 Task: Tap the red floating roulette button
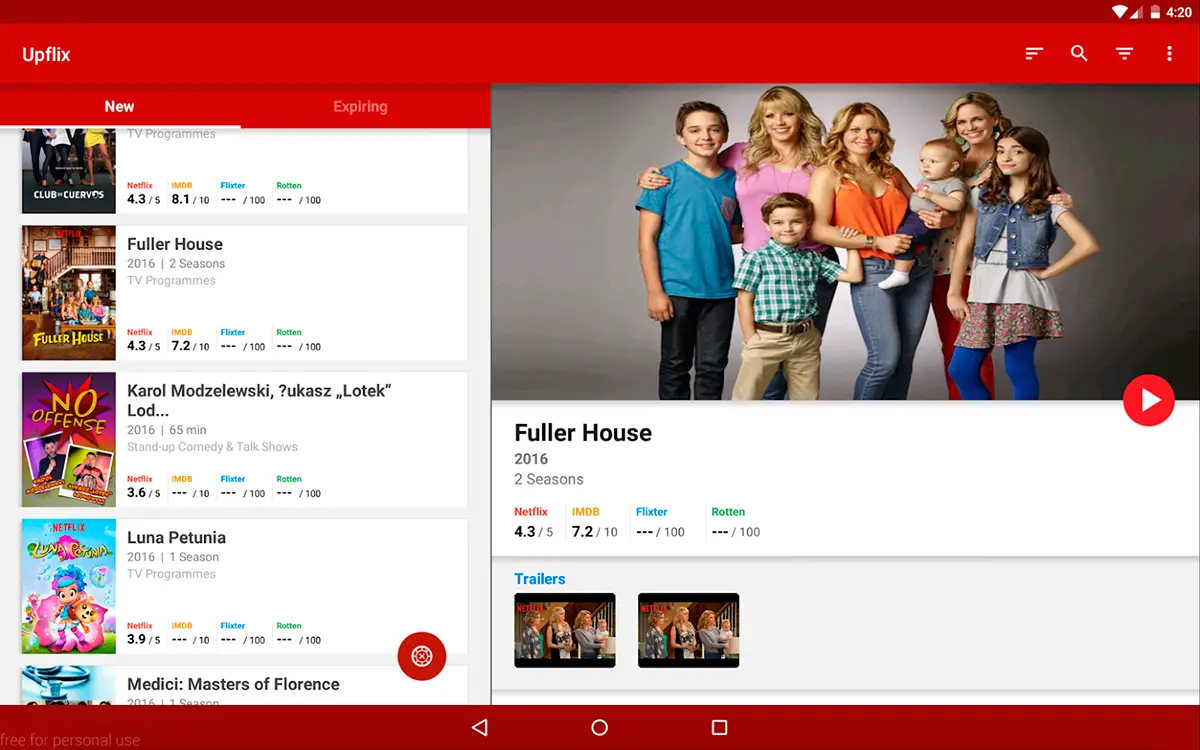click(422, 656)
